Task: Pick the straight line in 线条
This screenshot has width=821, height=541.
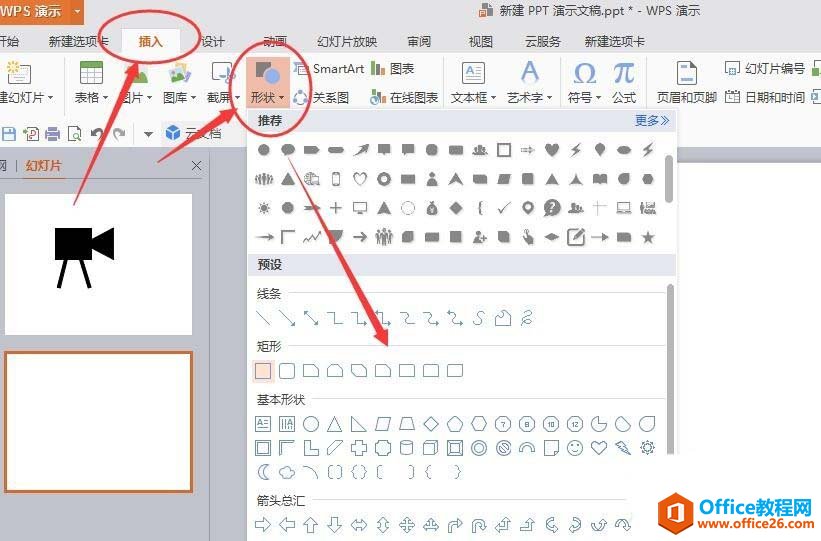Action: tap(263, 318)
